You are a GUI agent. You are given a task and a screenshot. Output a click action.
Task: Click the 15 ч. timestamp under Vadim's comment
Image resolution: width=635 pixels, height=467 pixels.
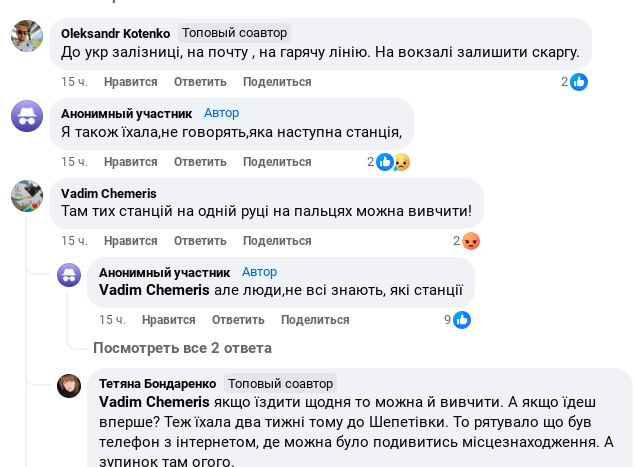[x=74, y=241]
